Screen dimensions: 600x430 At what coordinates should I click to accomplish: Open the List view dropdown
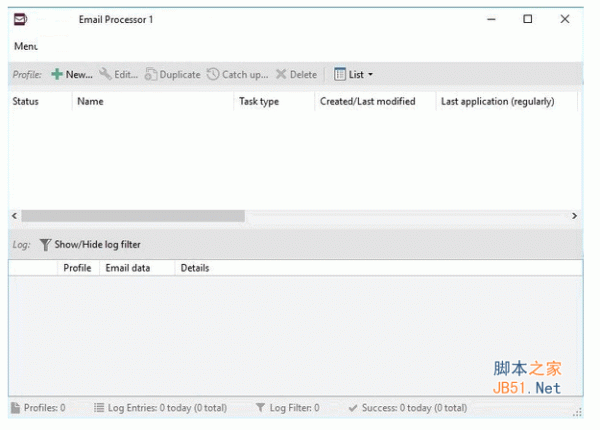pyautogui.click(x=354, y=75)
